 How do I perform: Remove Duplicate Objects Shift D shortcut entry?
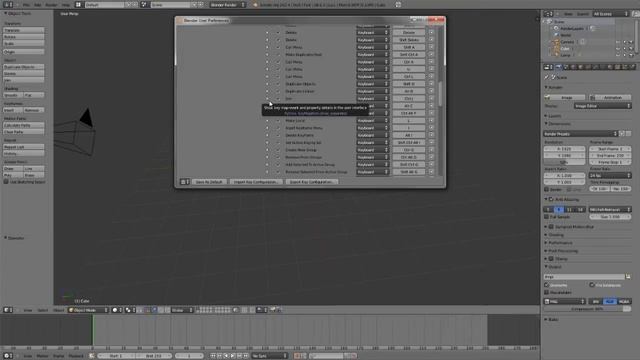431,84
